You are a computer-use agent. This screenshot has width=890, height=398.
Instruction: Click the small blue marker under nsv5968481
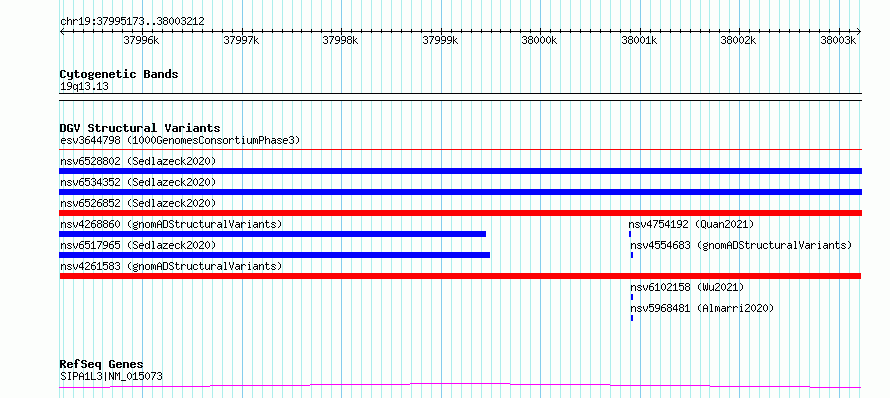(632, 318)
